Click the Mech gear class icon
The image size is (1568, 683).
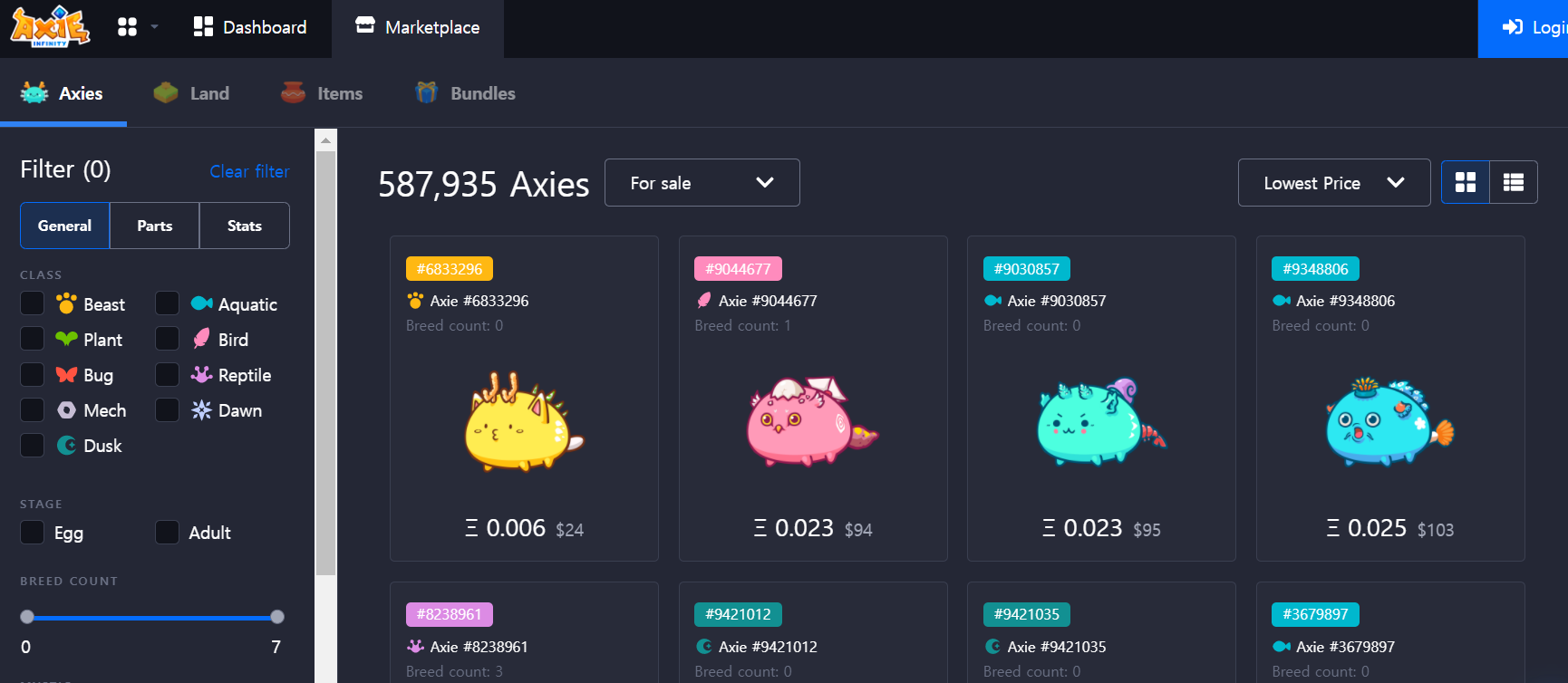coord(66,409)
